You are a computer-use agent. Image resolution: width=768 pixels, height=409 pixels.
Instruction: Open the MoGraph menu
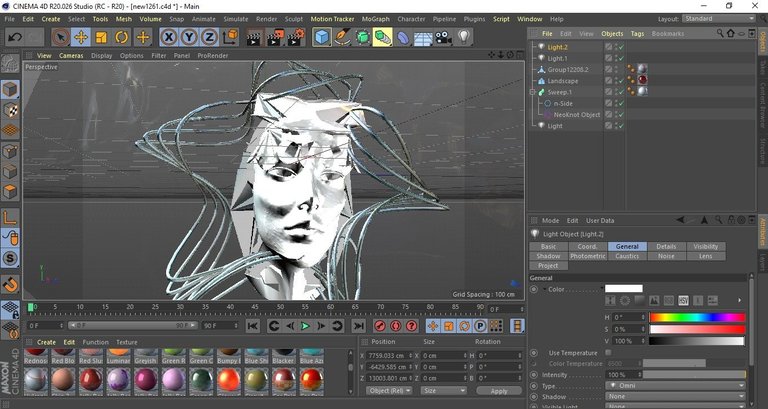pyautogui.click(x=376, y=19)
